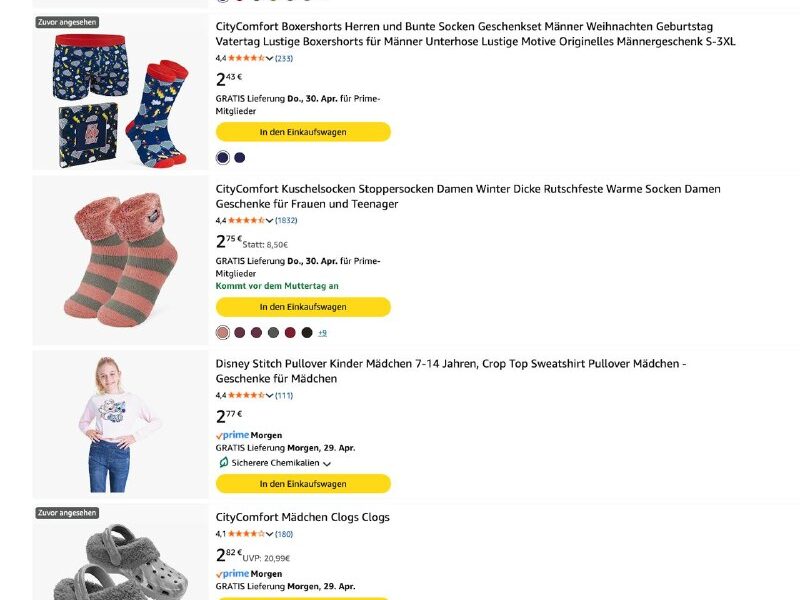This screenshot has height=600, width=800.
Task: Click the prime logo under Disney Stitch Pullover
Action: pyautogui.click(x=232, y=435)
